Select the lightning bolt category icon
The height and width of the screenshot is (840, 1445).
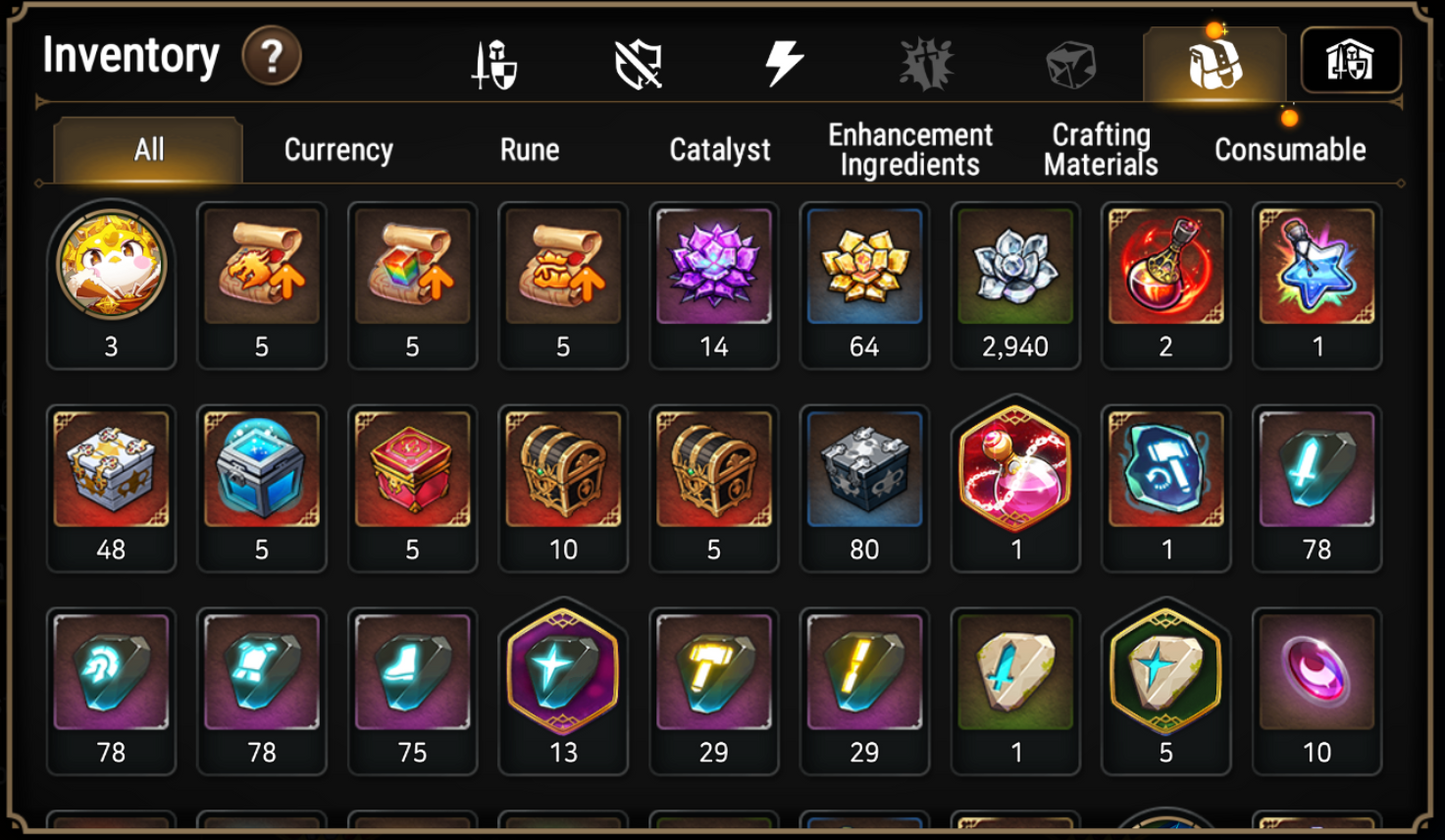coord(784,65)
